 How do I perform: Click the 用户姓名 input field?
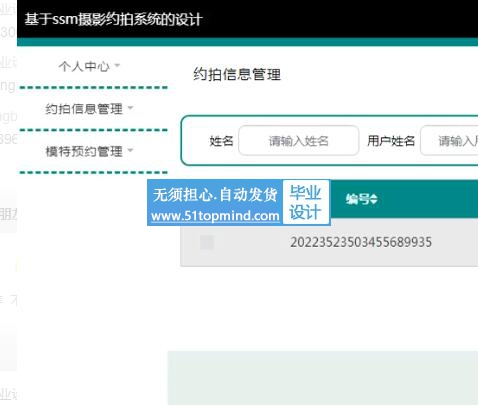(449, 141)
